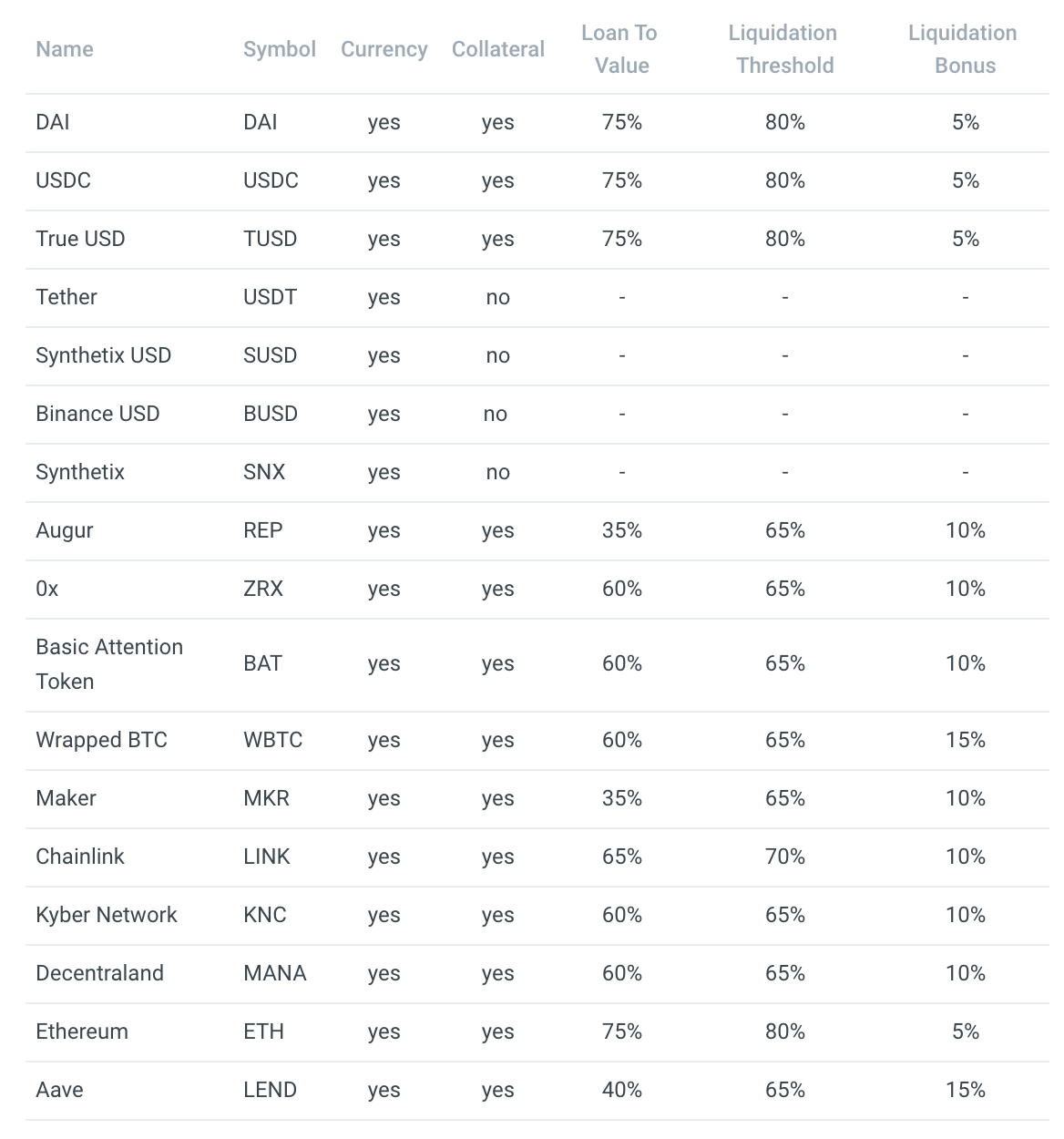The image size is (1064, 1139).
Task: Click the Liquidation Bonus column header
Action: pyautogui.click(x=964, y=49)
